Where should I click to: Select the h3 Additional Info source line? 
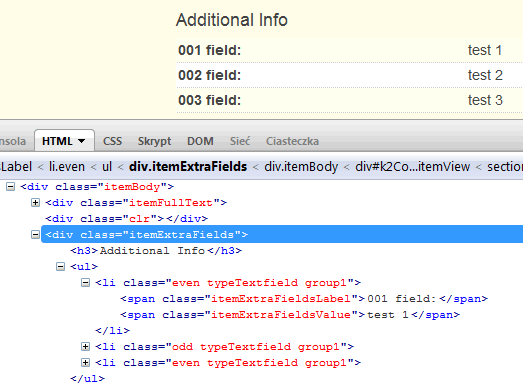(x=156, y=251)
